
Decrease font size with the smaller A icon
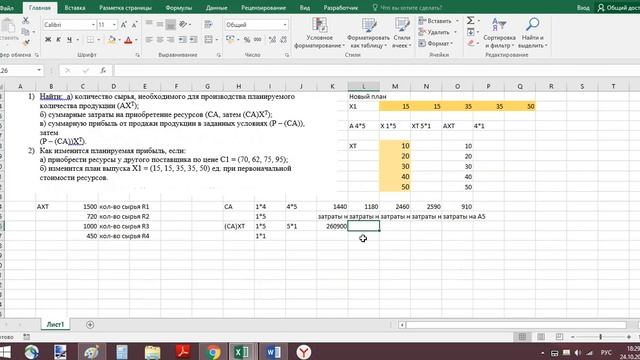coord(134,25)
